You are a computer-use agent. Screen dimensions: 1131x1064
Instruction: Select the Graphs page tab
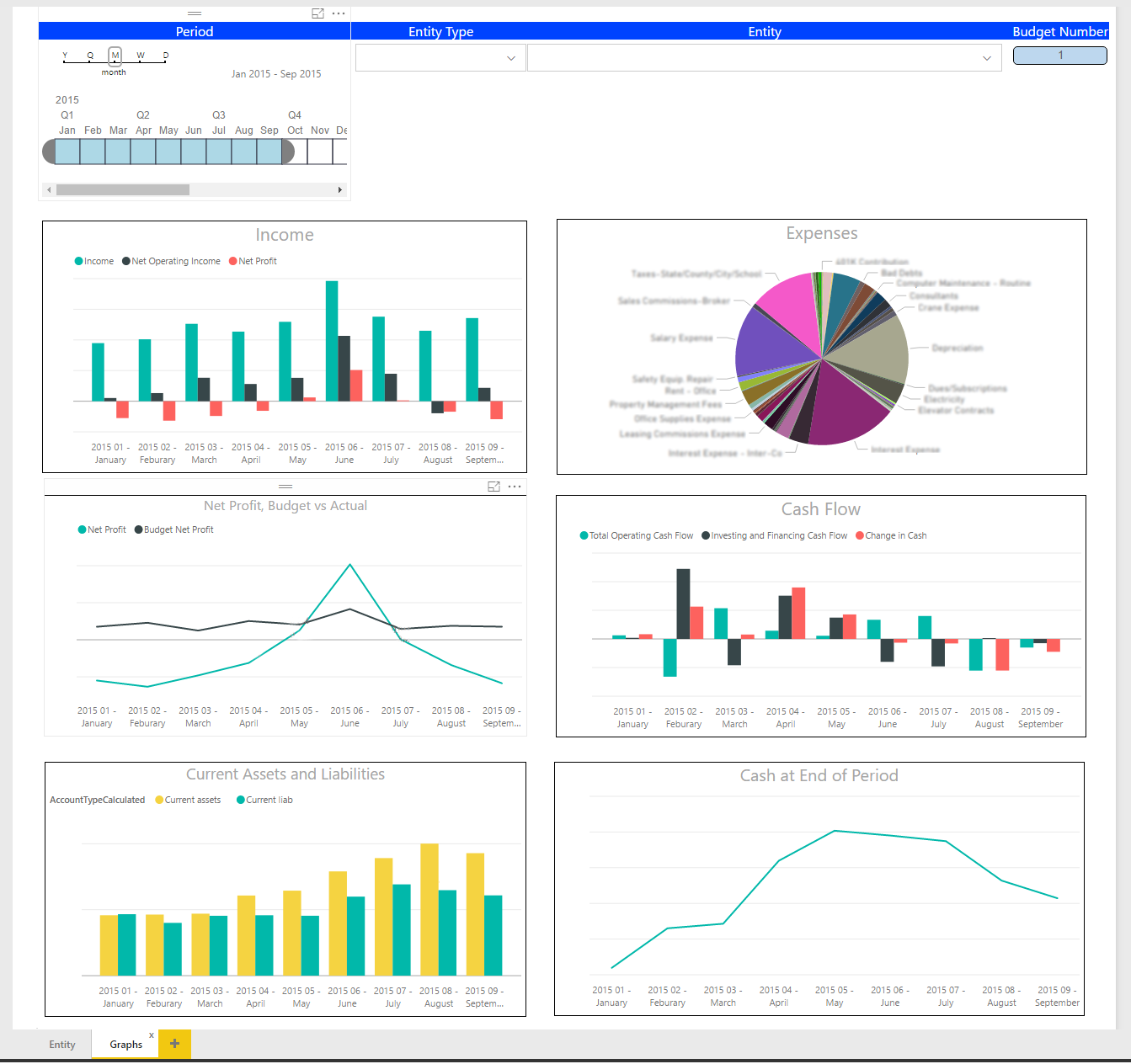pos(125,1045)
